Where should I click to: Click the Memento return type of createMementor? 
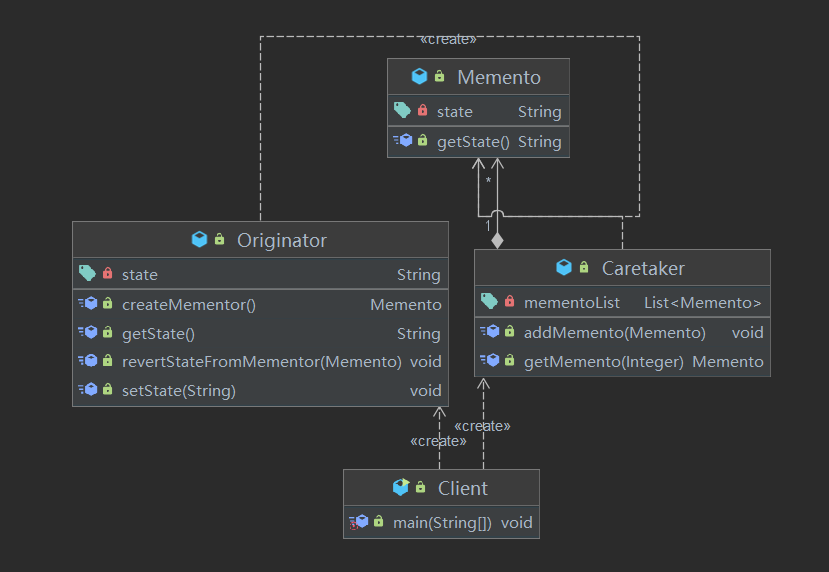(406, 305)
